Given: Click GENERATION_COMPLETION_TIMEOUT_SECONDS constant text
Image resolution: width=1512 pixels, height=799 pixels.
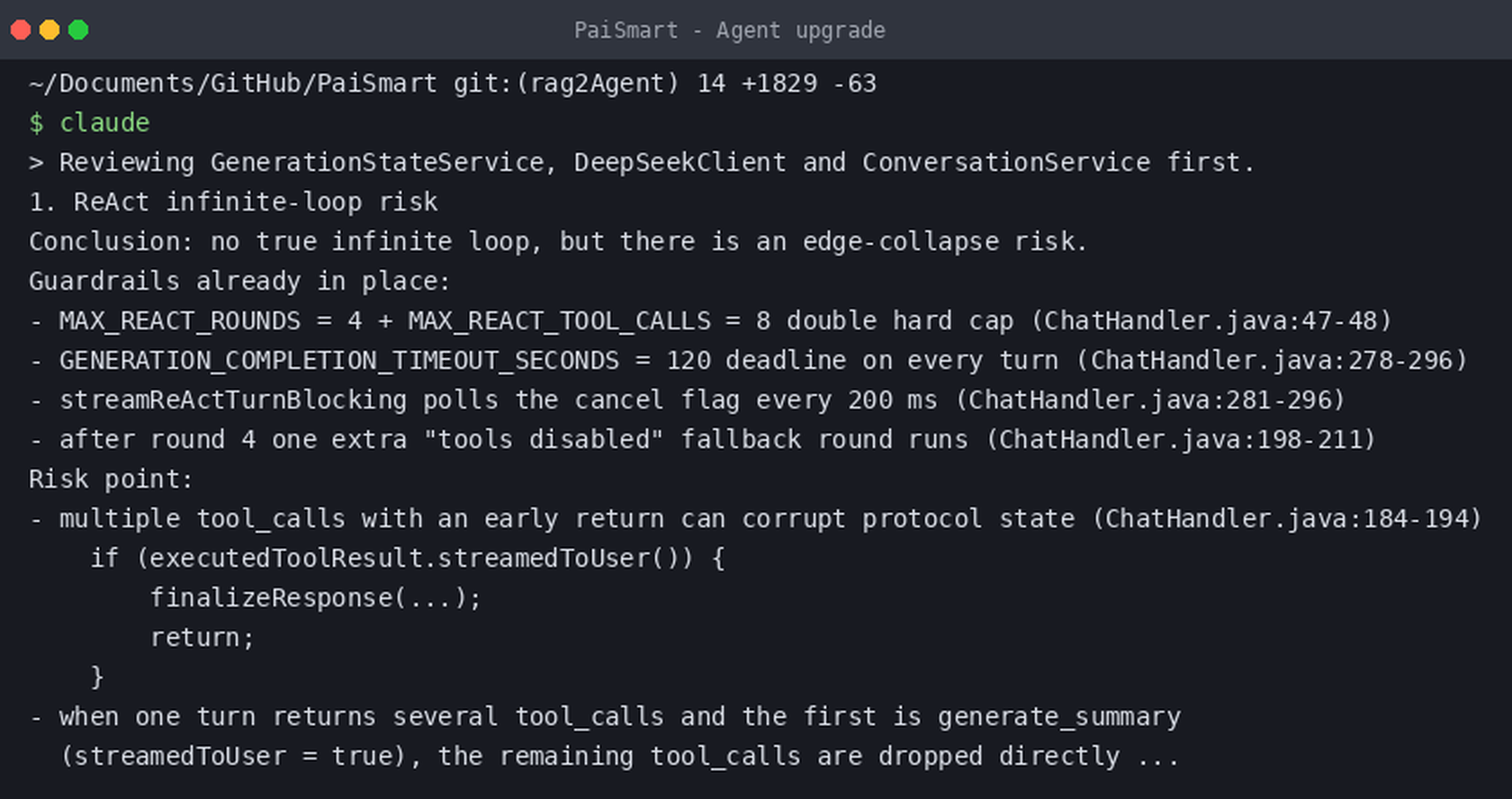Looking at the screenshot, I should tap(339, 361).
